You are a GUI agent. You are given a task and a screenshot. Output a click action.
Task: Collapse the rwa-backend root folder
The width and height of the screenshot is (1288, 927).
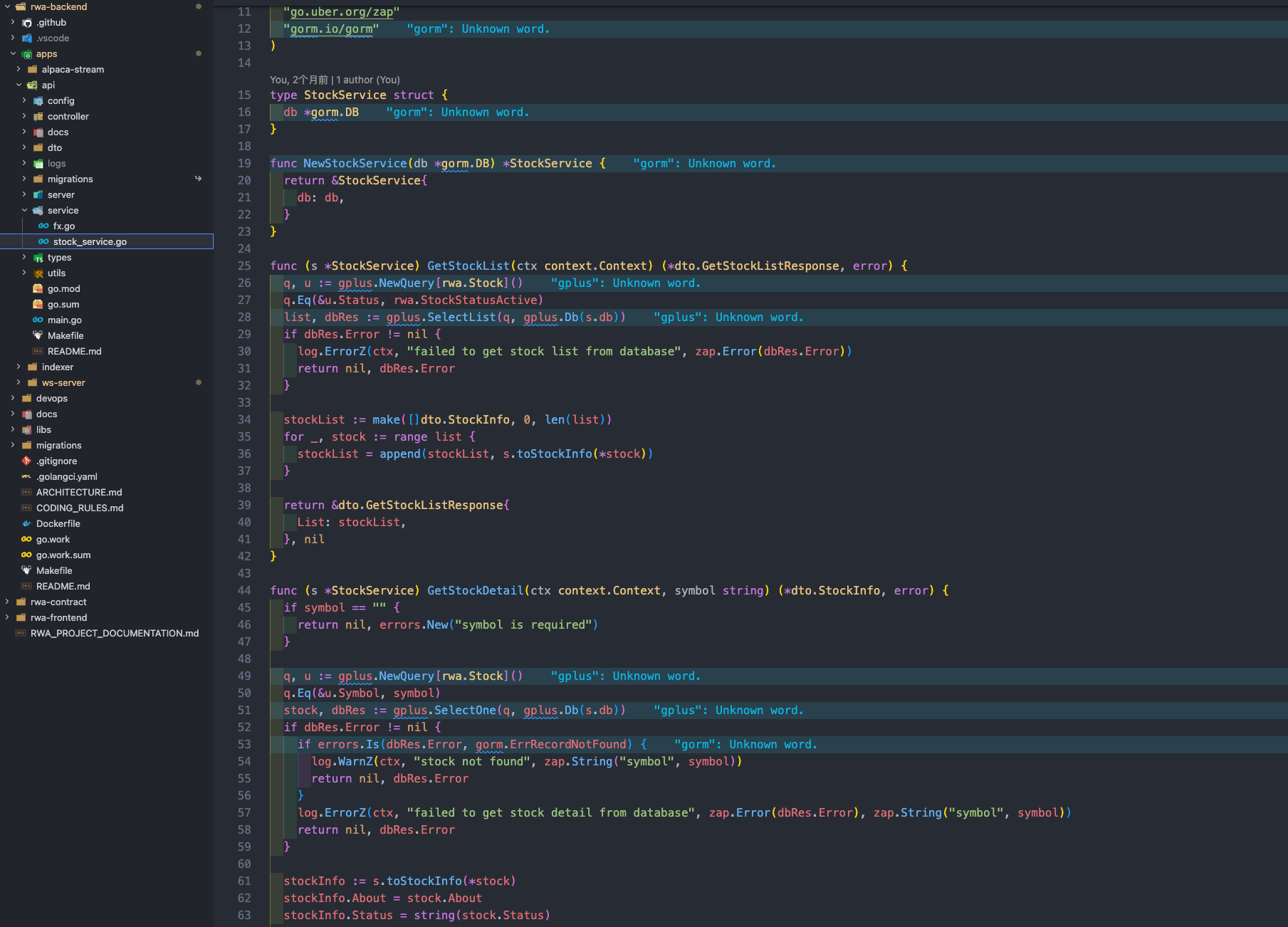coord(7,6)
